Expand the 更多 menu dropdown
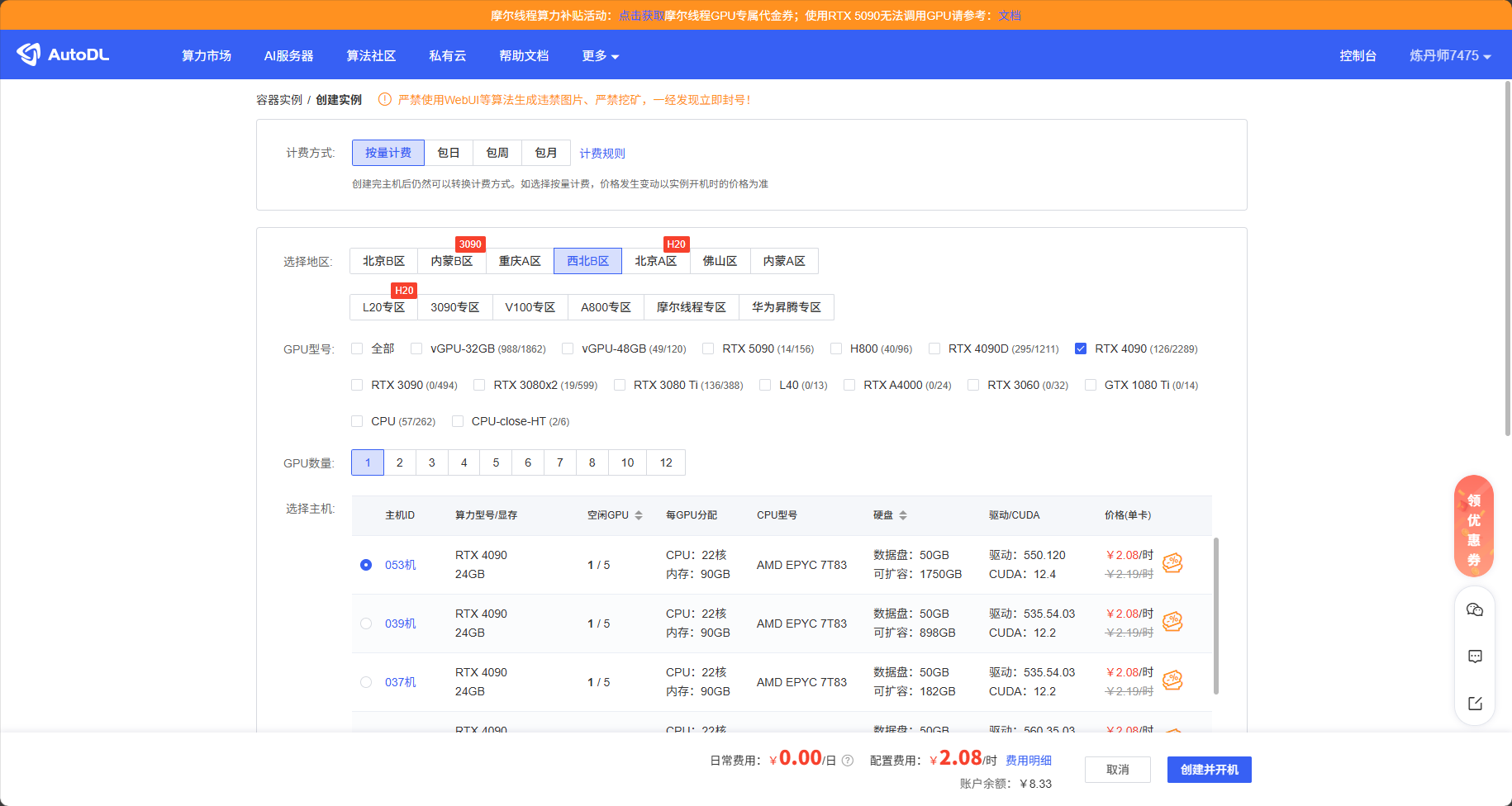1512x806 pixels. (x=601, y=55)
